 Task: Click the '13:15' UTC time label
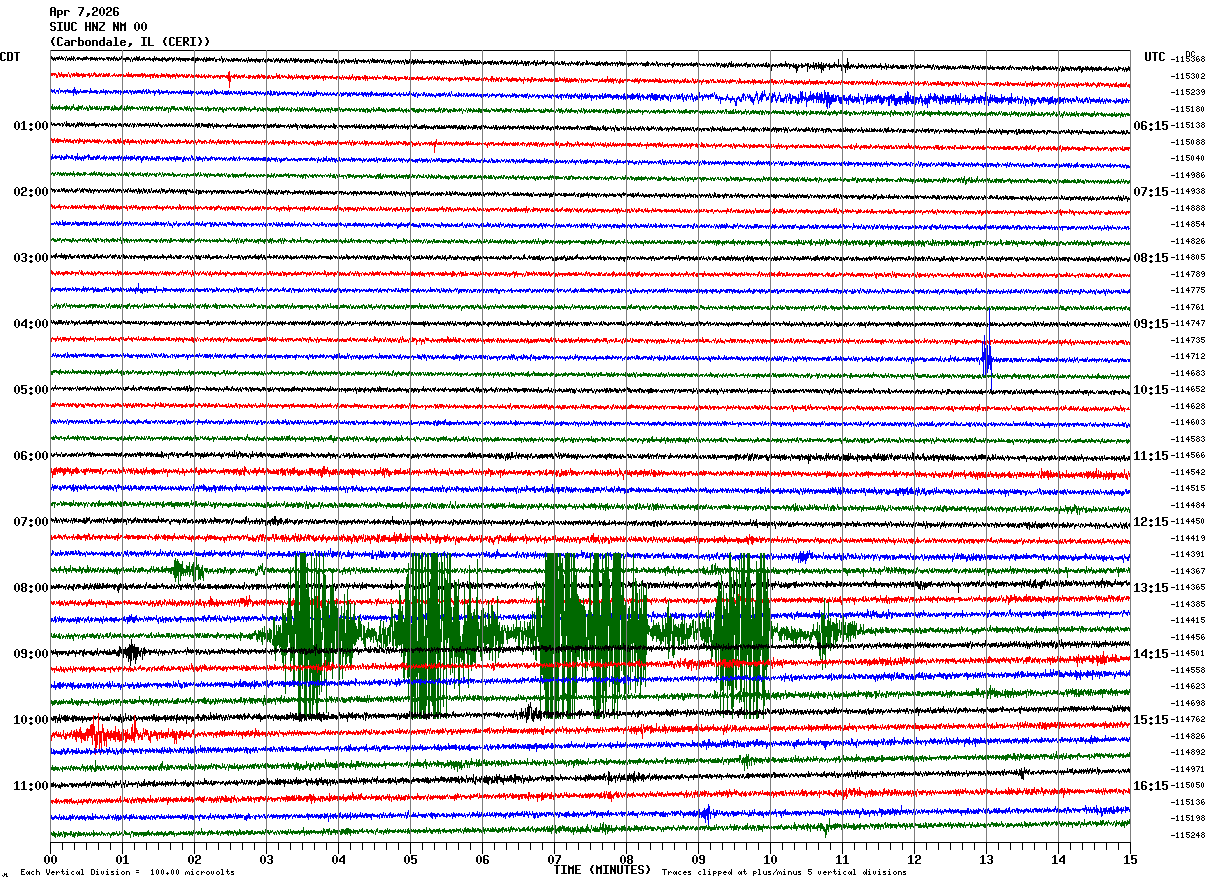(1151, 588)
